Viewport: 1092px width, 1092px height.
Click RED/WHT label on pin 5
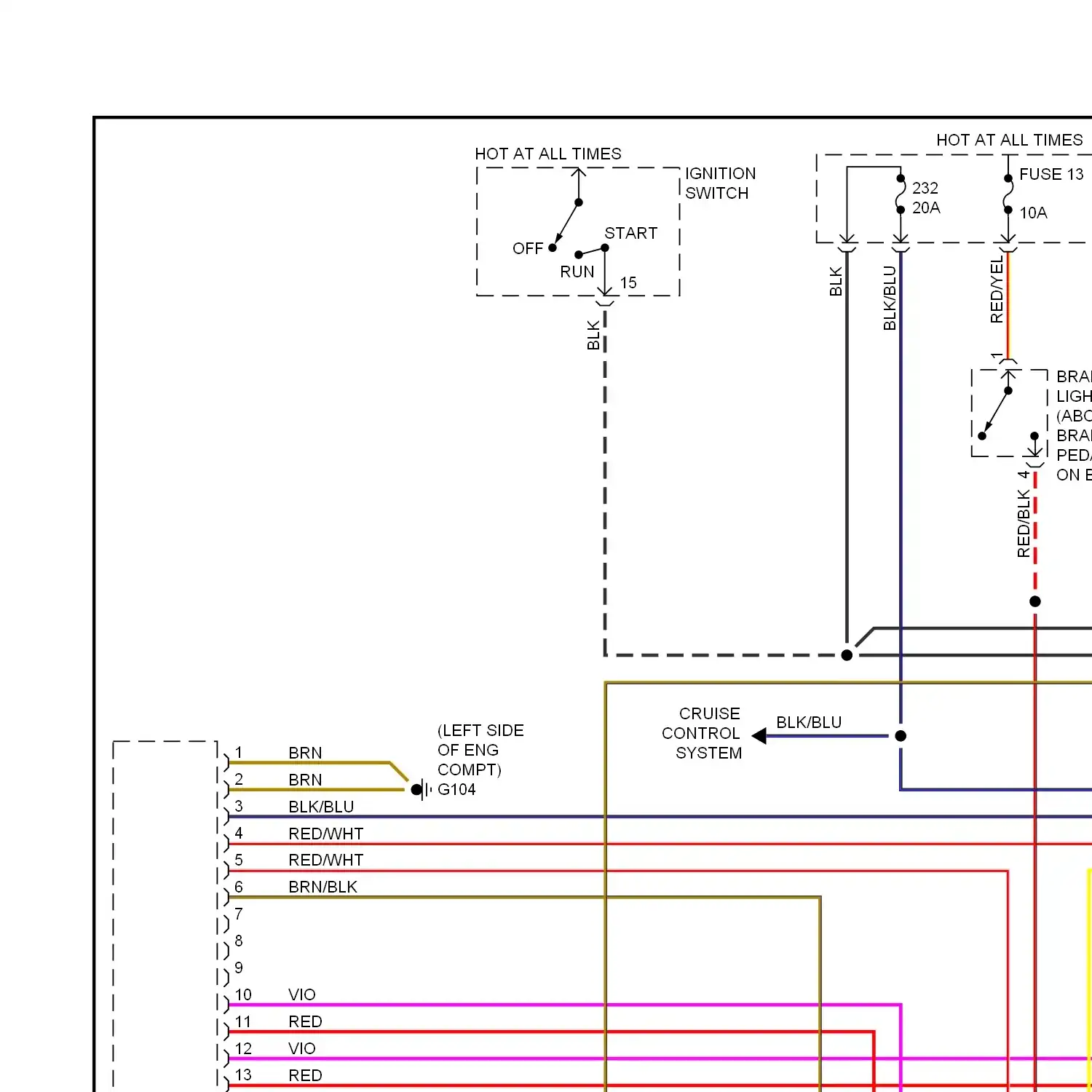(325, 860)
